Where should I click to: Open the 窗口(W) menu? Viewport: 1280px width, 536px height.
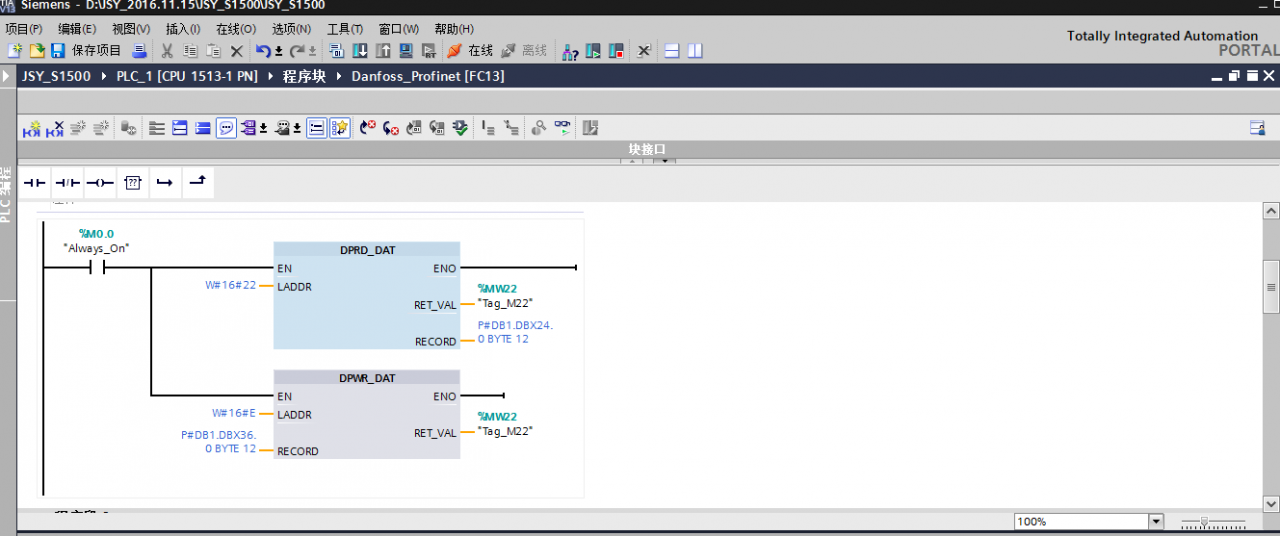click(x=399, y=29)
